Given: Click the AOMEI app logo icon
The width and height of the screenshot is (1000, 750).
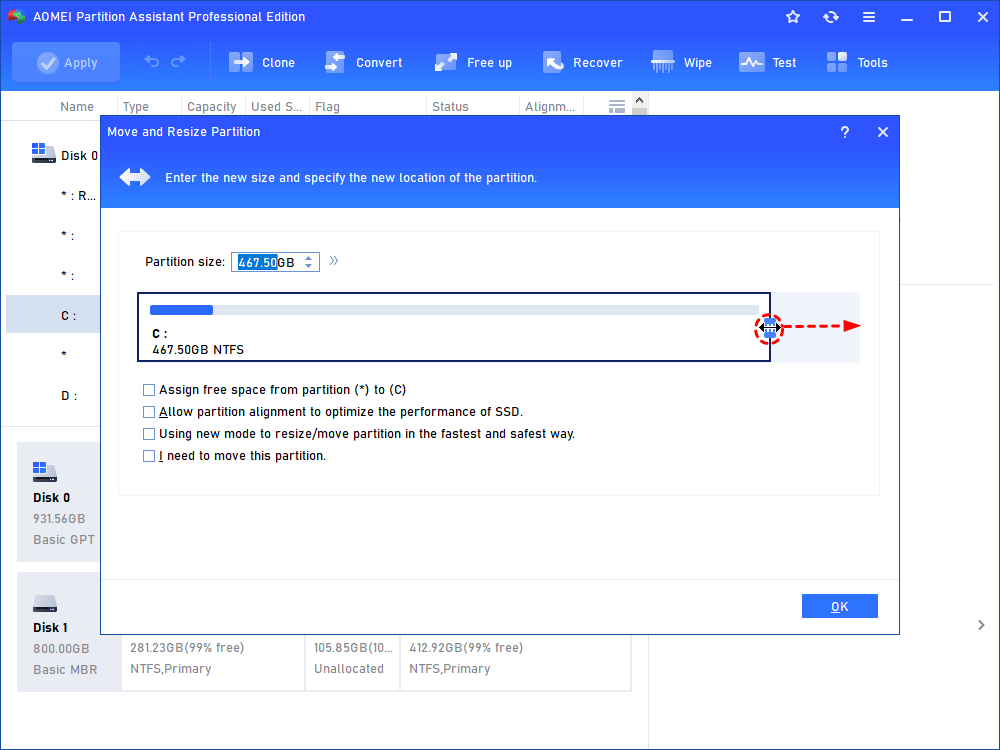Looking at the screenshot, I should (17, 17).
